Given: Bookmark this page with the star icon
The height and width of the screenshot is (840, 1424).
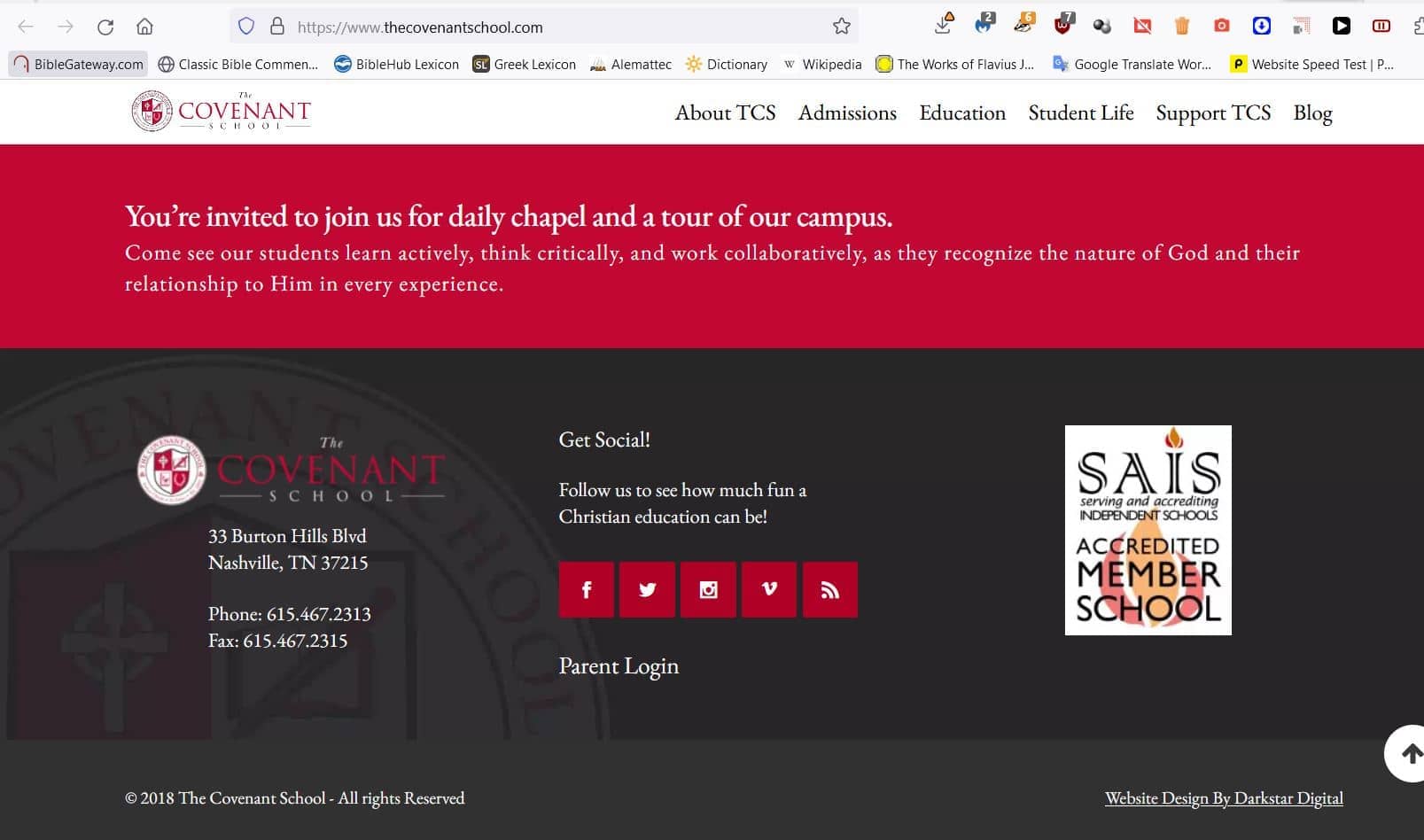Looking at the screenshot, I should 841,27.
